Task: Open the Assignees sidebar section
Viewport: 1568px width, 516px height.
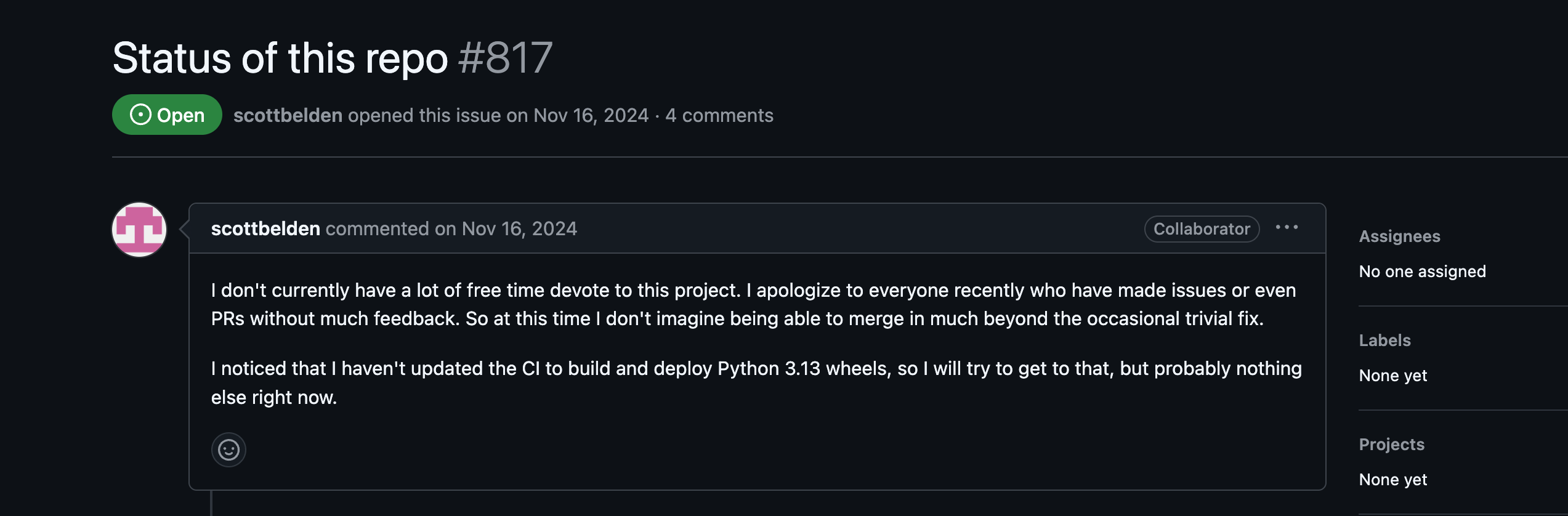Action: click(1399, 236)
